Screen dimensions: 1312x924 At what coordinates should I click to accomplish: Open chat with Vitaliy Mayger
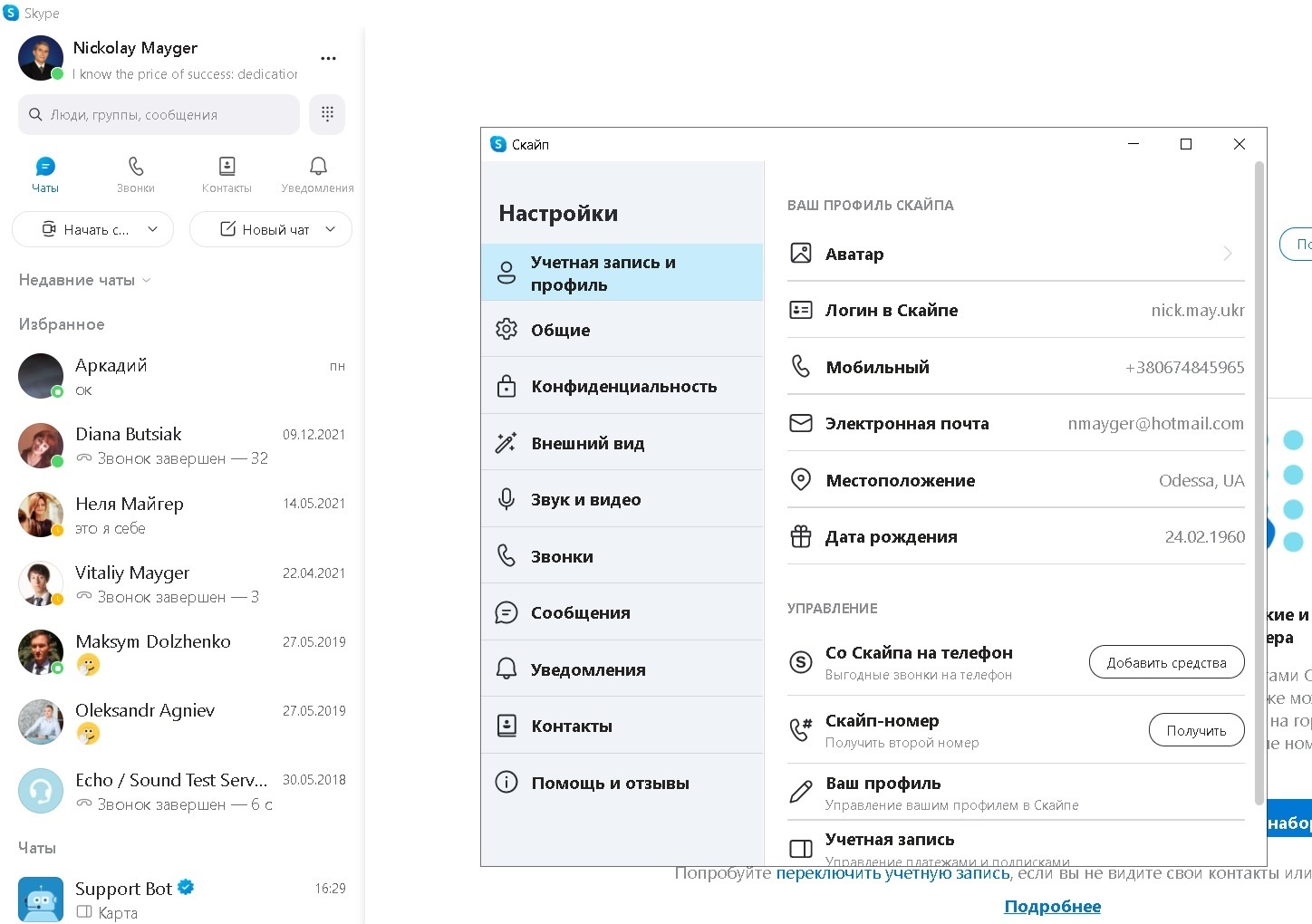click(182, 583)
